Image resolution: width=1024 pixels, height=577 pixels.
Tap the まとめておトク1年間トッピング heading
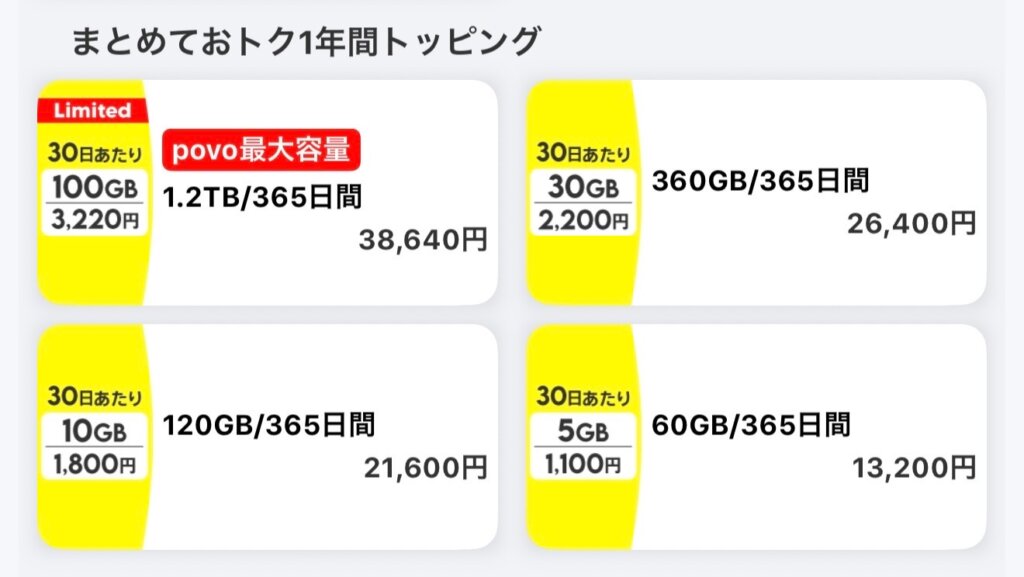pyautogui.click(x=306, y=42)
